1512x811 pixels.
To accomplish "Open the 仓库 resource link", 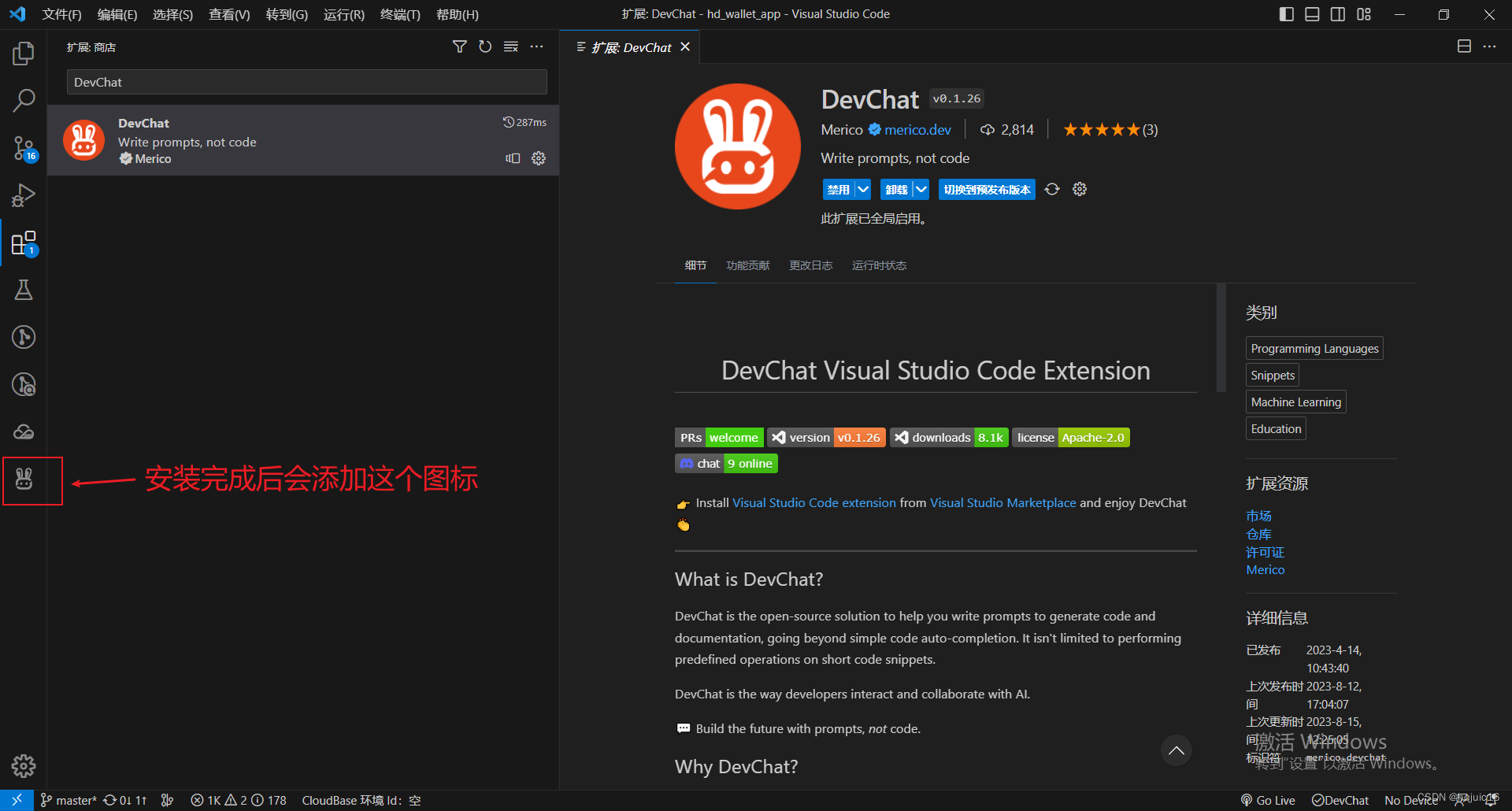I will click(1258, 534).
